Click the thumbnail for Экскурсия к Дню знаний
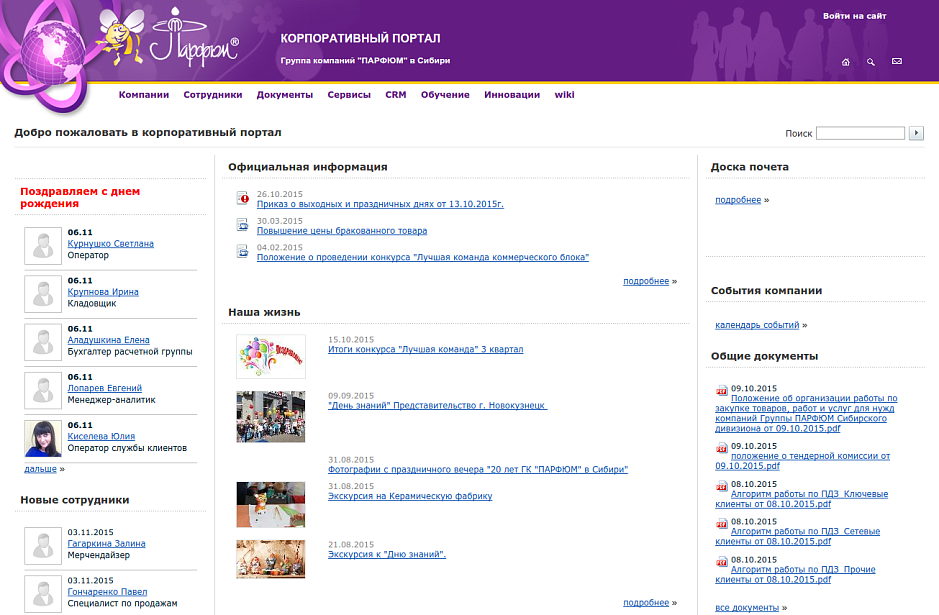The image size is (939, 615). (x=271, y=559)
